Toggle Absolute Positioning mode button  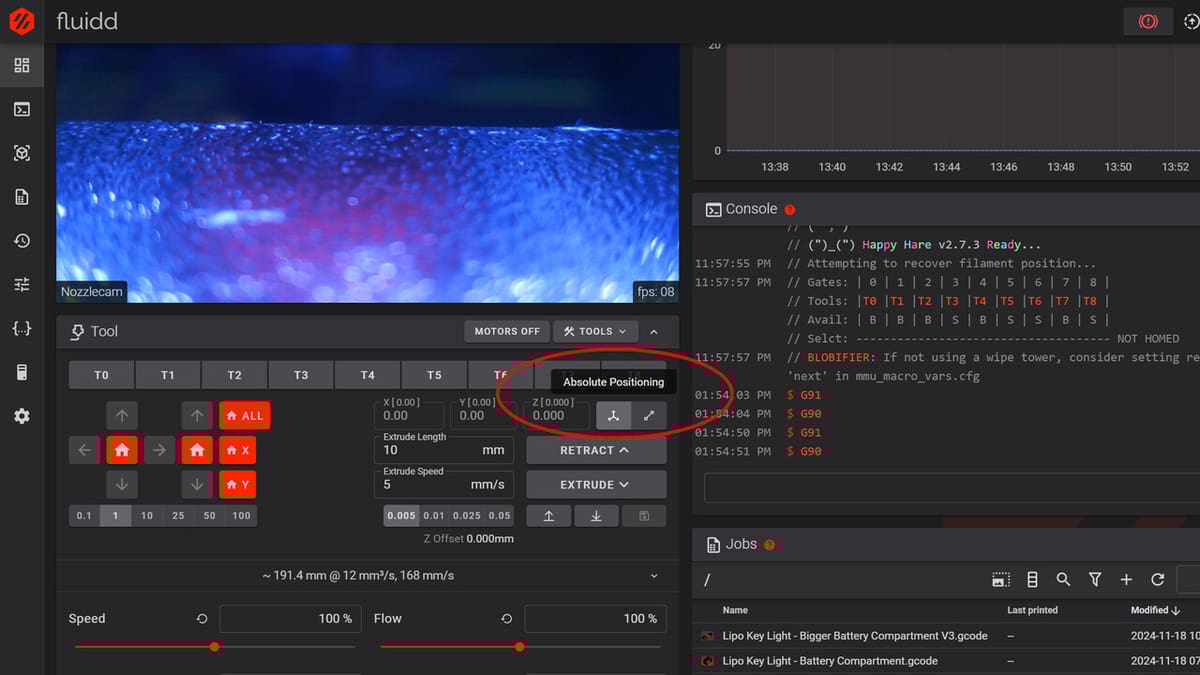click(x=614, y=415)
